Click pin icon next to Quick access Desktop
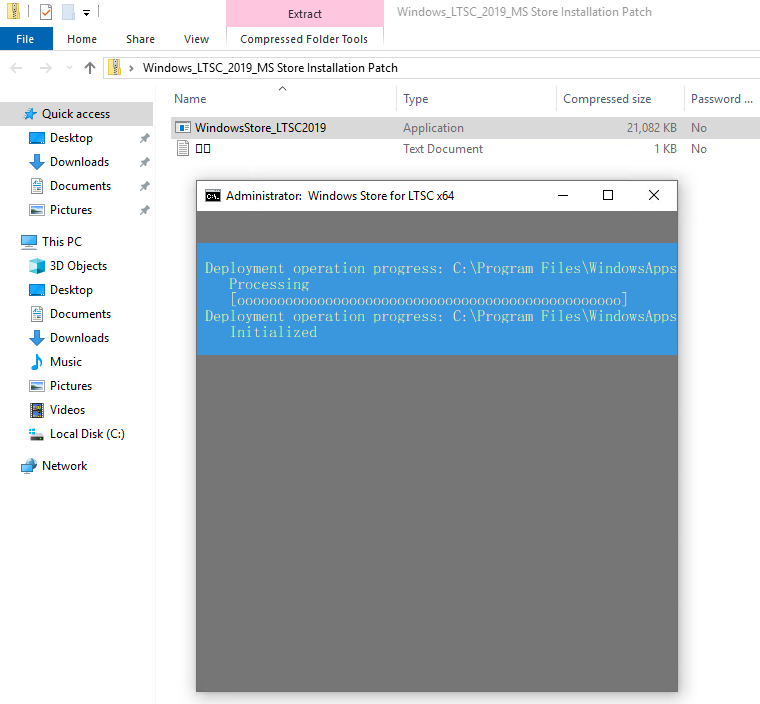Viewport: 760px width, 704px height. (x=144, y=138)
